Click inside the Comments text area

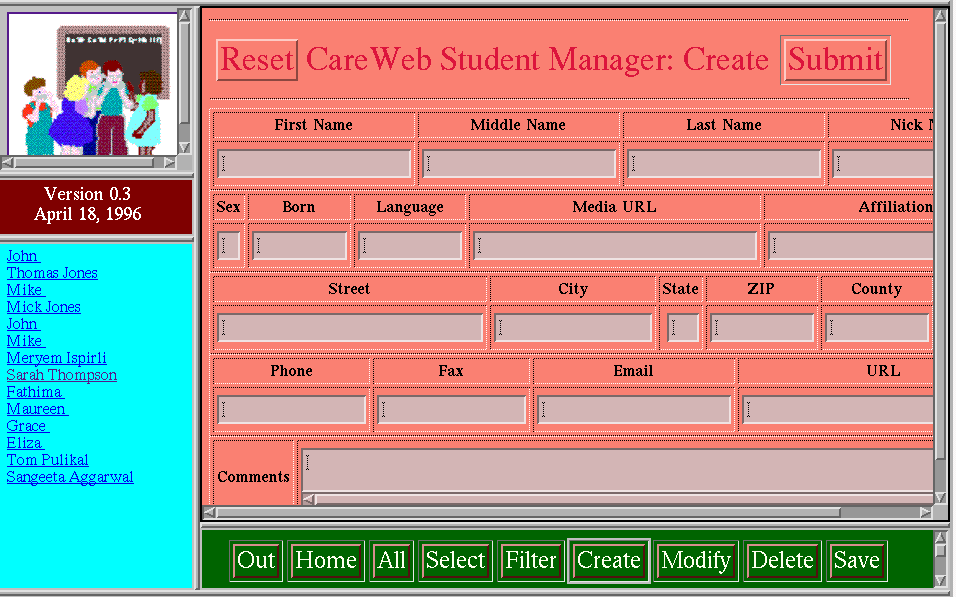618,471
